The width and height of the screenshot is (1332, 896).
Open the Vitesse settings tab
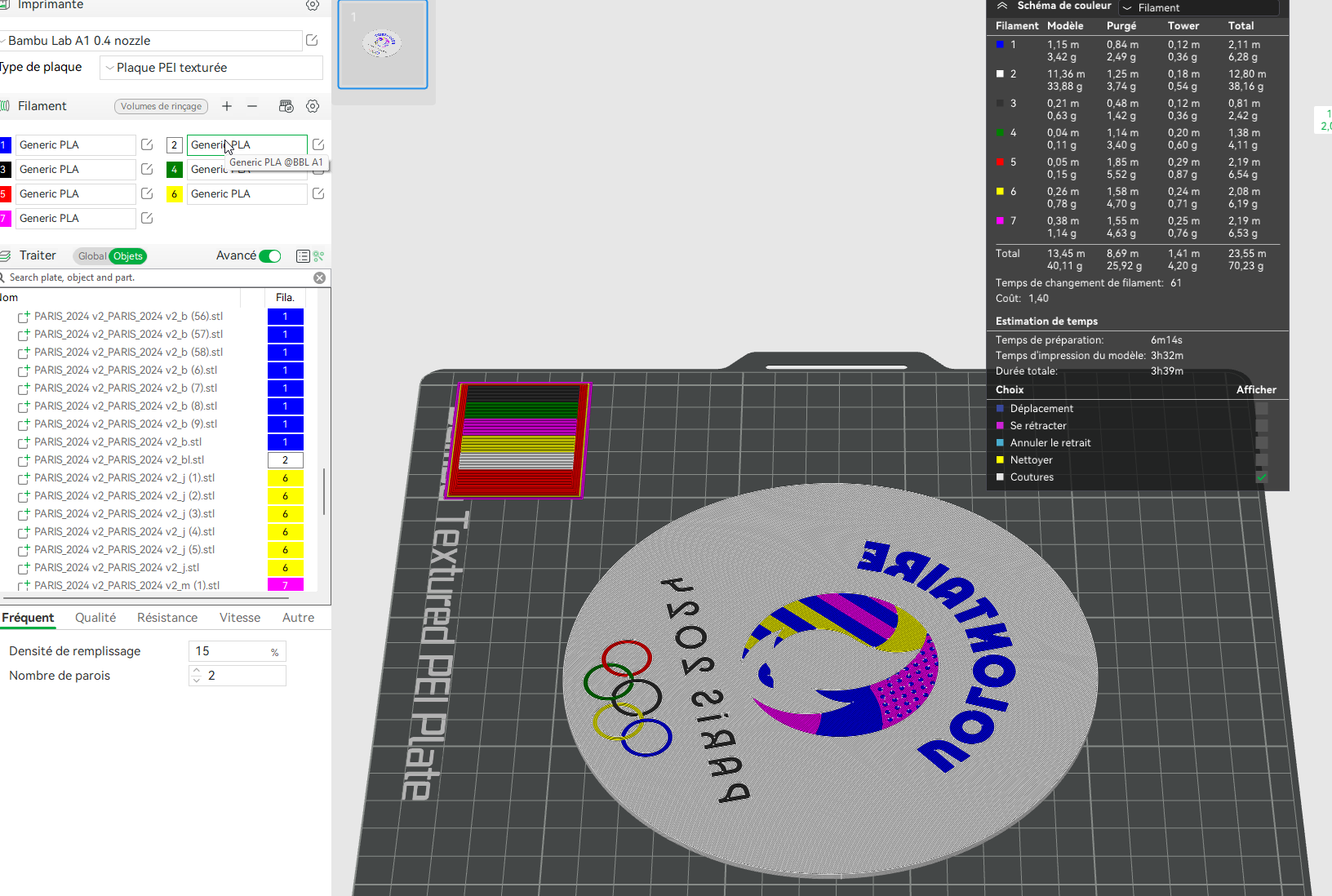pyautogui.click(x=240, y=618)
